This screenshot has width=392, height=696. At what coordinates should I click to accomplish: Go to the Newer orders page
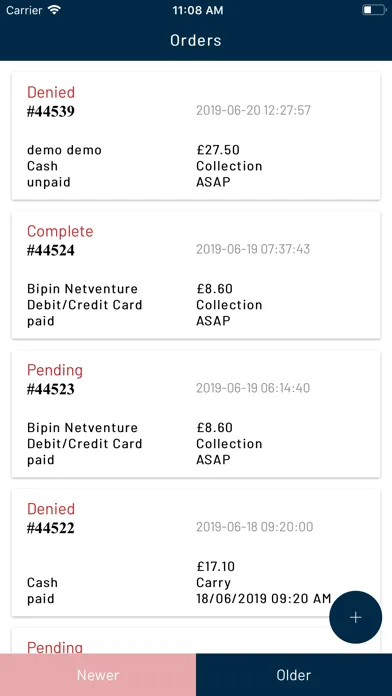[98, 675]
